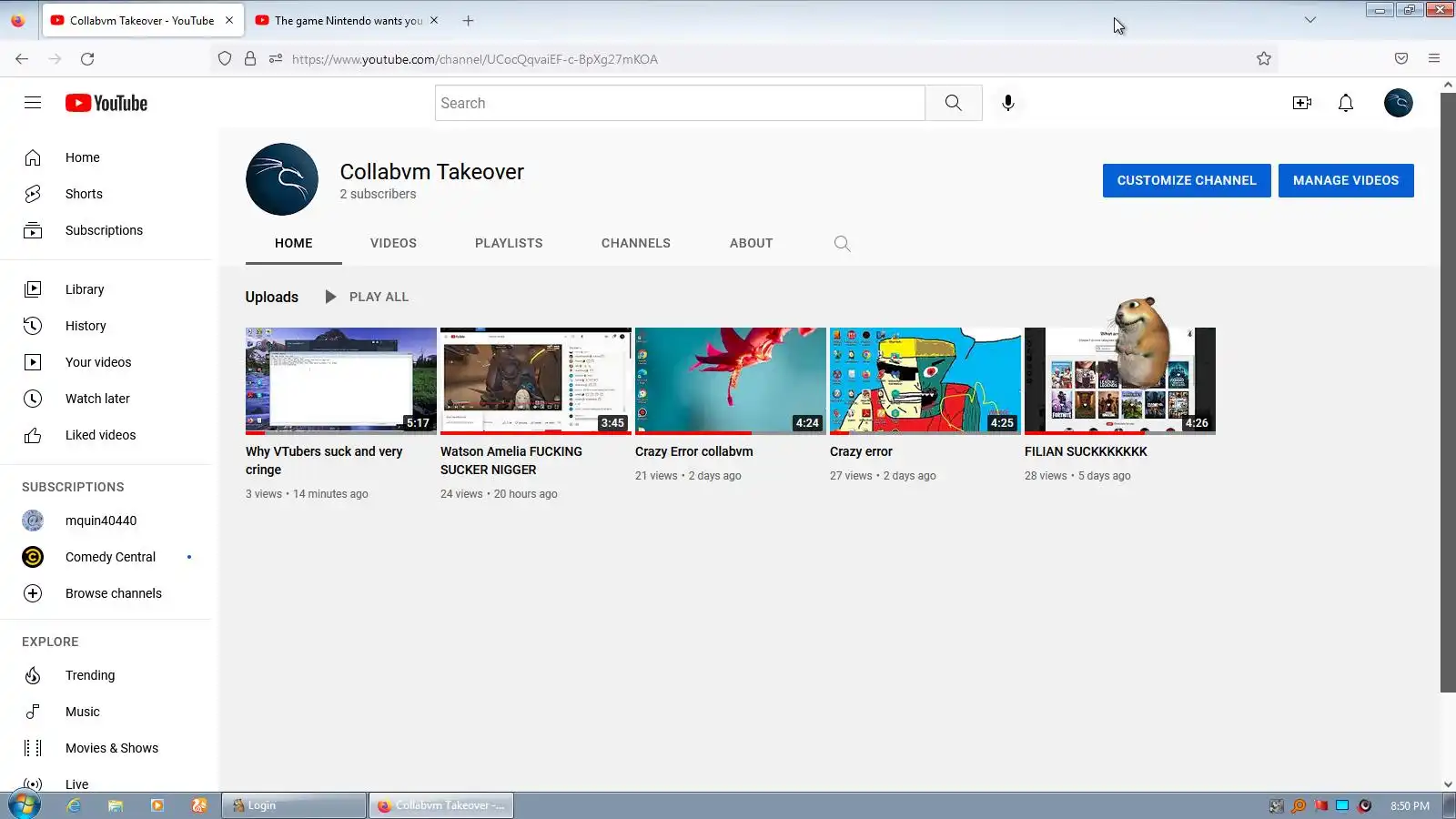
Task: Click the Uploads section heading
Action: tap(272, 297)
